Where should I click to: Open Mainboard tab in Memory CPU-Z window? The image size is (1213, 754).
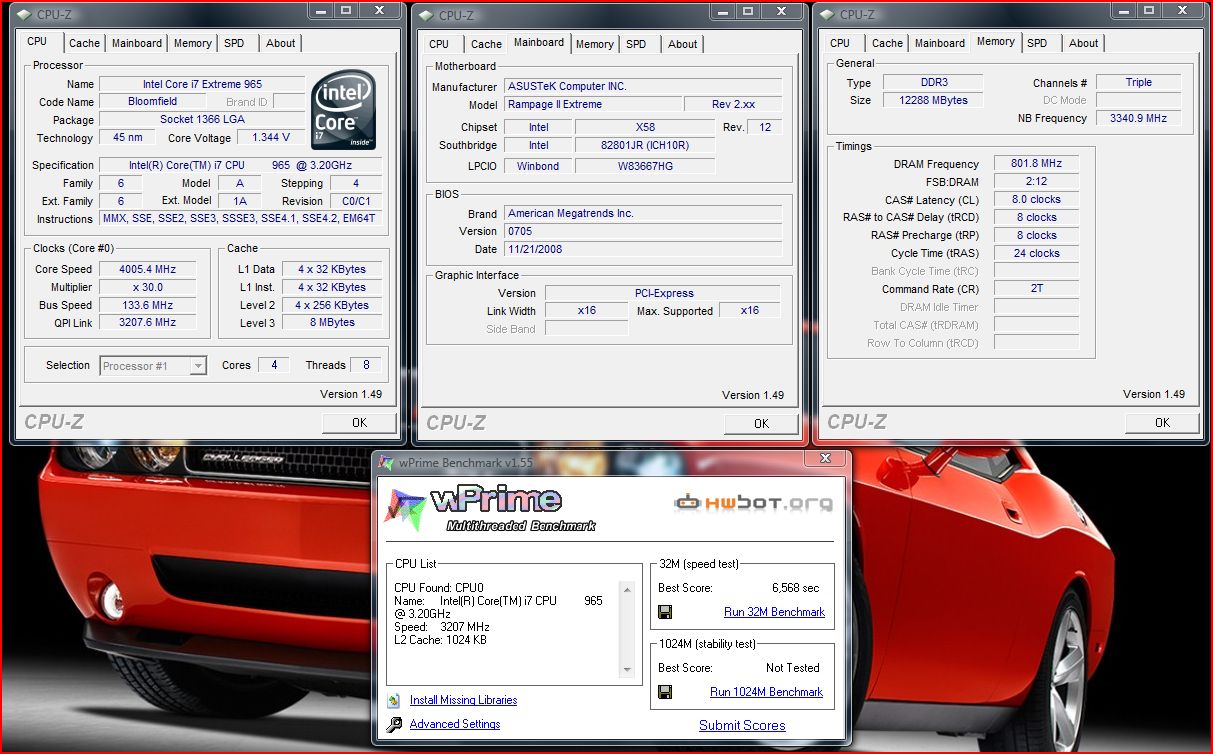pyautogui.click(x=940, y=43)
